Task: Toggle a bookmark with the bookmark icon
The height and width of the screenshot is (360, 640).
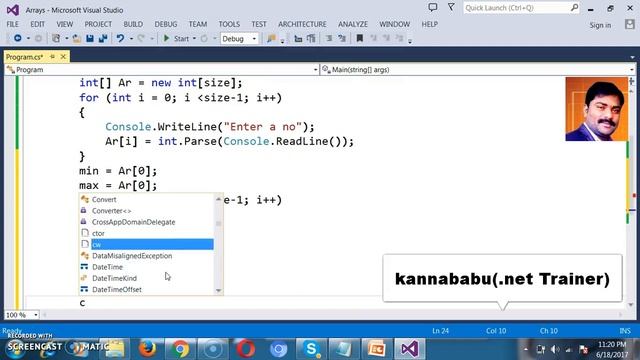Action: [360, 38]
